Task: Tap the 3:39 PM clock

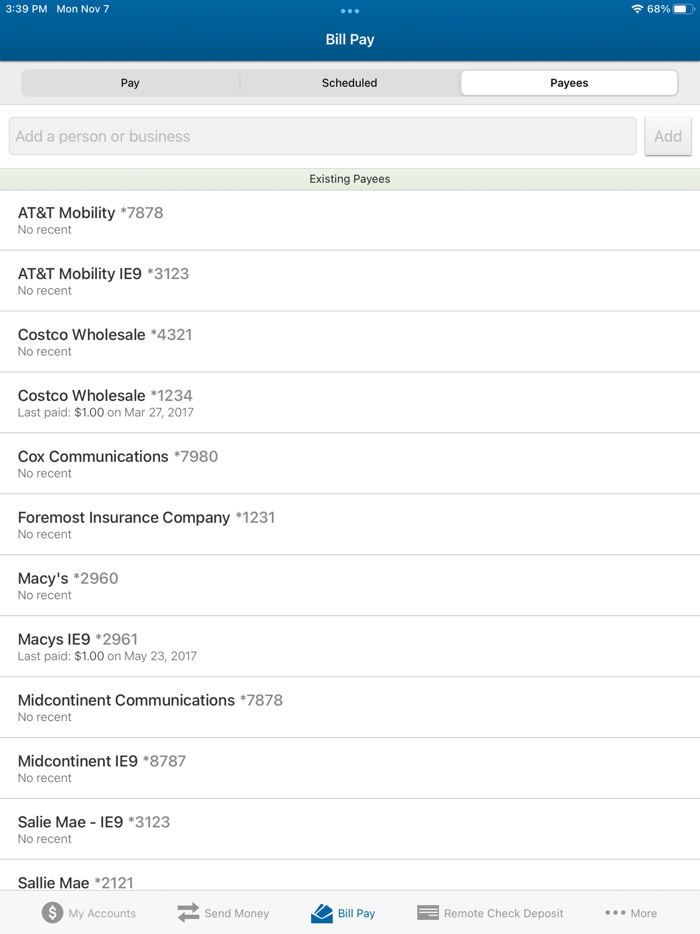Action: tap(26, 9)
